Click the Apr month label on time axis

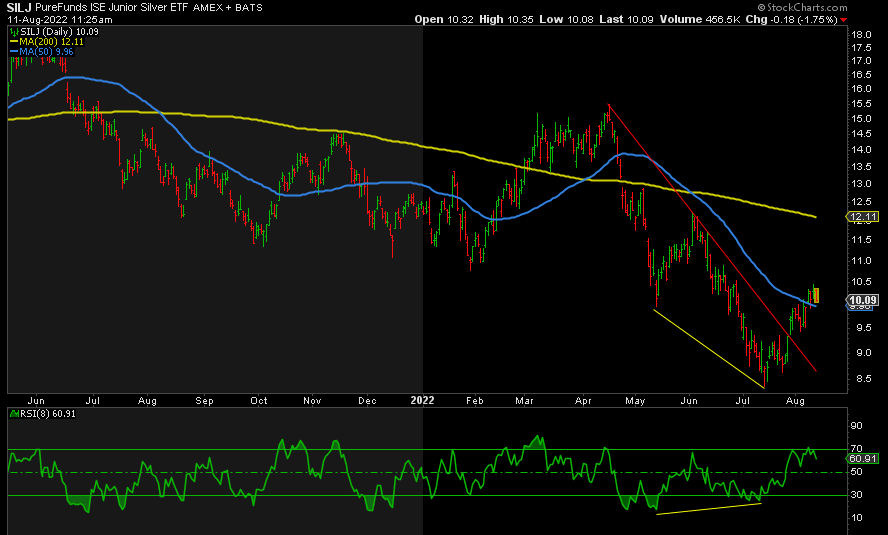tap(583, 401)
